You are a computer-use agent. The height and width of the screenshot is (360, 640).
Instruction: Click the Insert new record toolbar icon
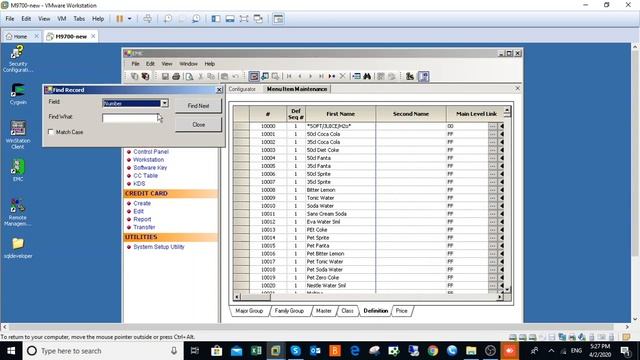pyautogui.click(x=332, y=76)
